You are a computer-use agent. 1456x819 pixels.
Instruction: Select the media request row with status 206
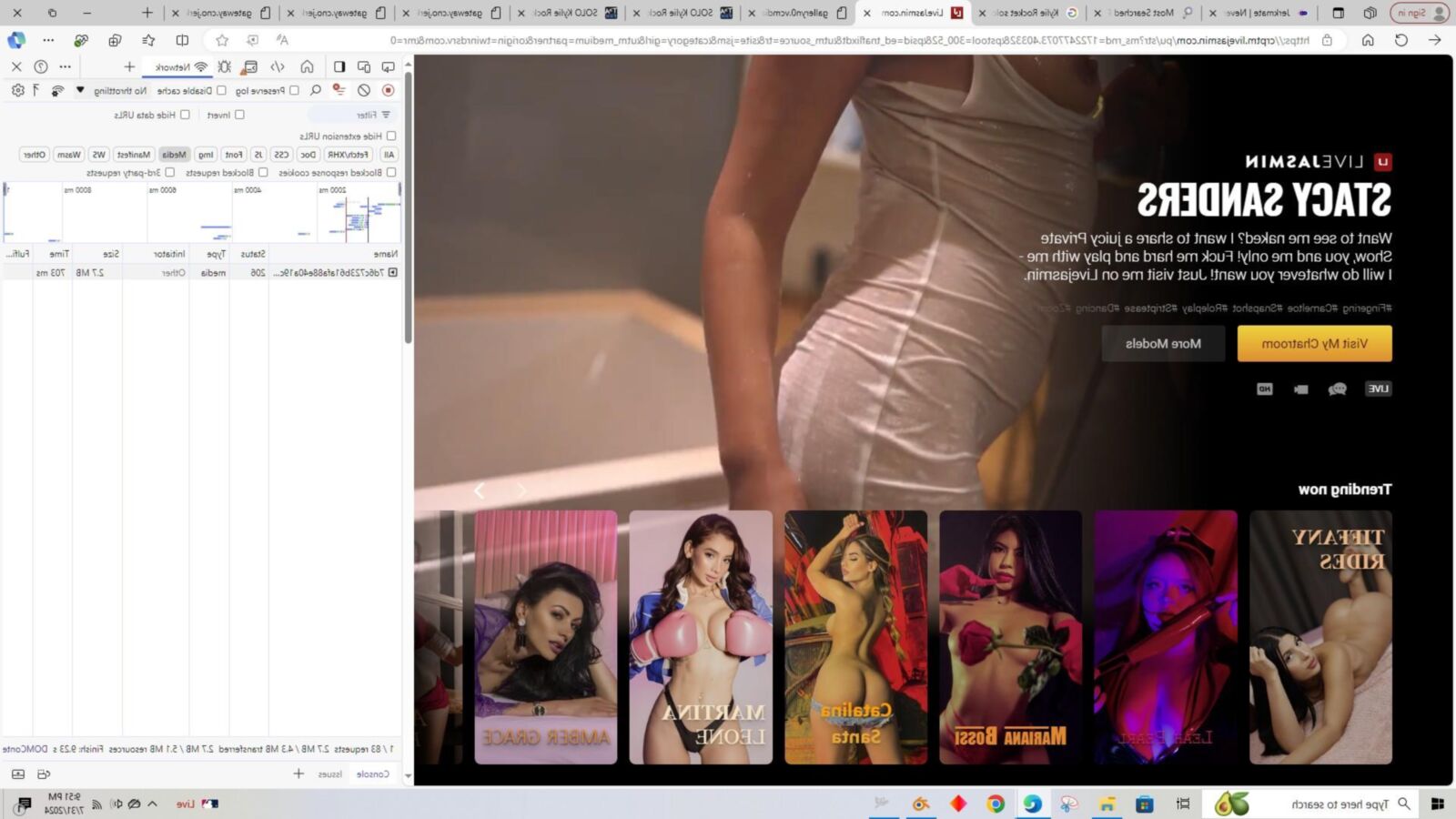[200, 272]
